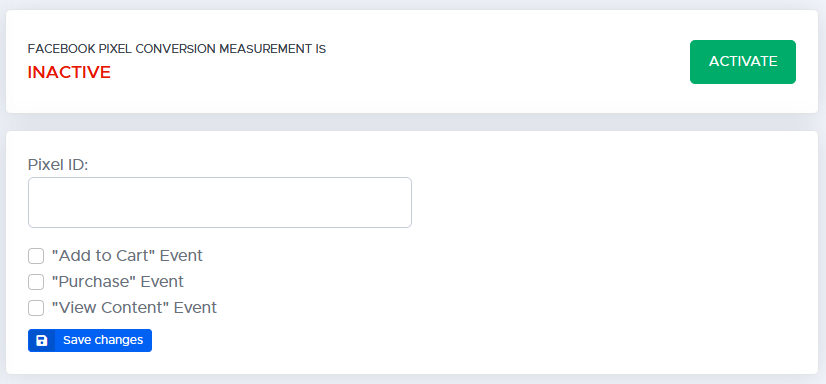Click the "Add to Cart" Event label text
The width and height of the screenshot is (826, 384).
(x=127, y=255)
